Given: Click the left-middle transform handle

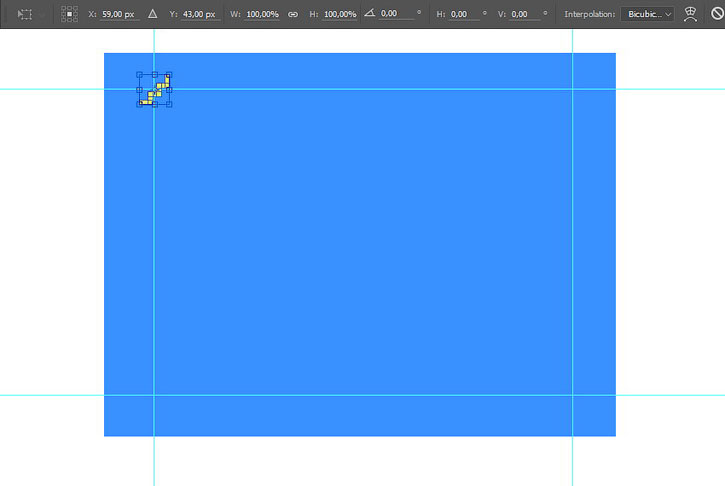Looking at the screenshot, I should coord(140,90).
